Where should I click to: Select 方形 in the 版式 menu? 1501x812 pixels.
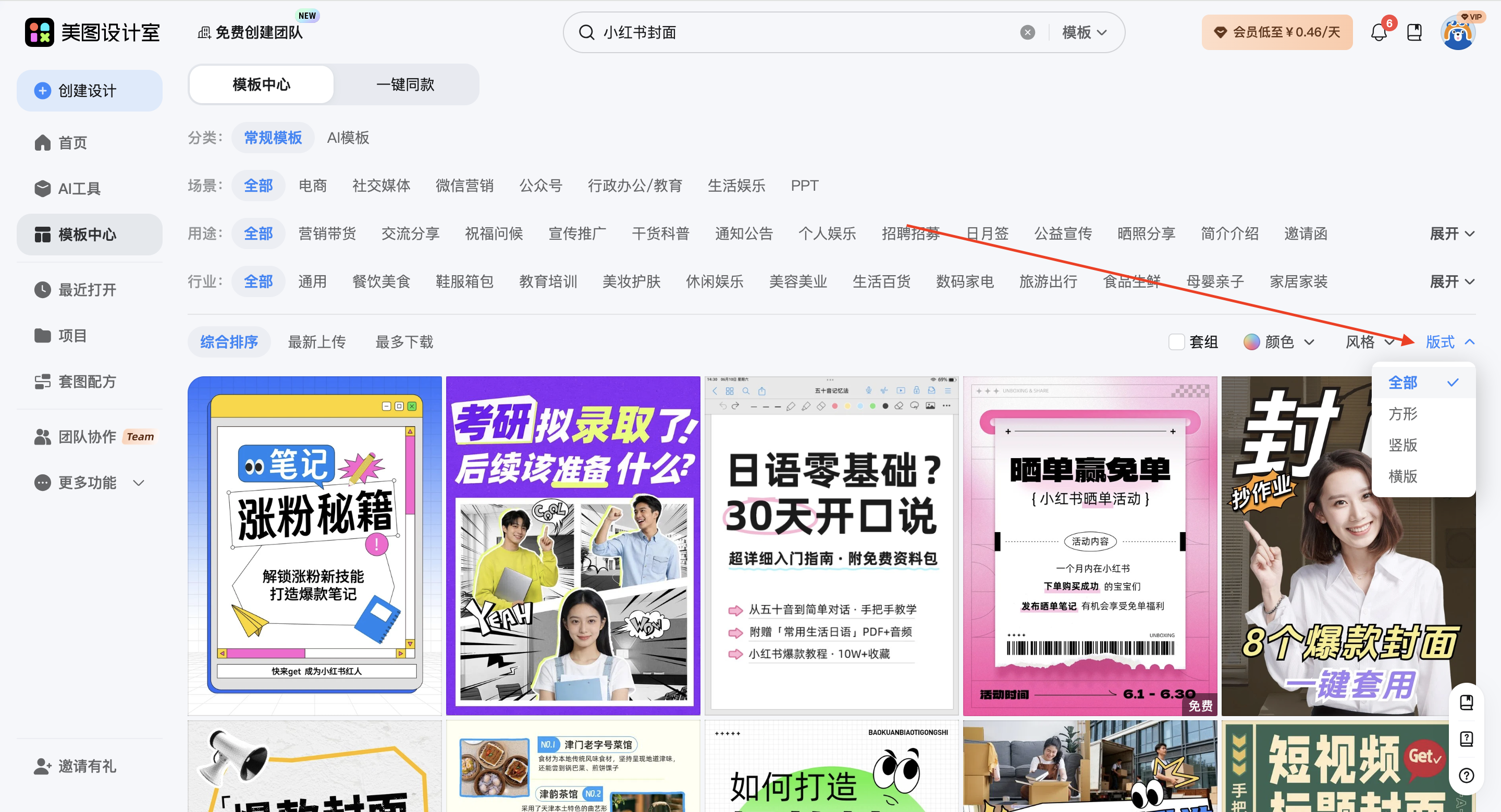tap(1403, 414)
